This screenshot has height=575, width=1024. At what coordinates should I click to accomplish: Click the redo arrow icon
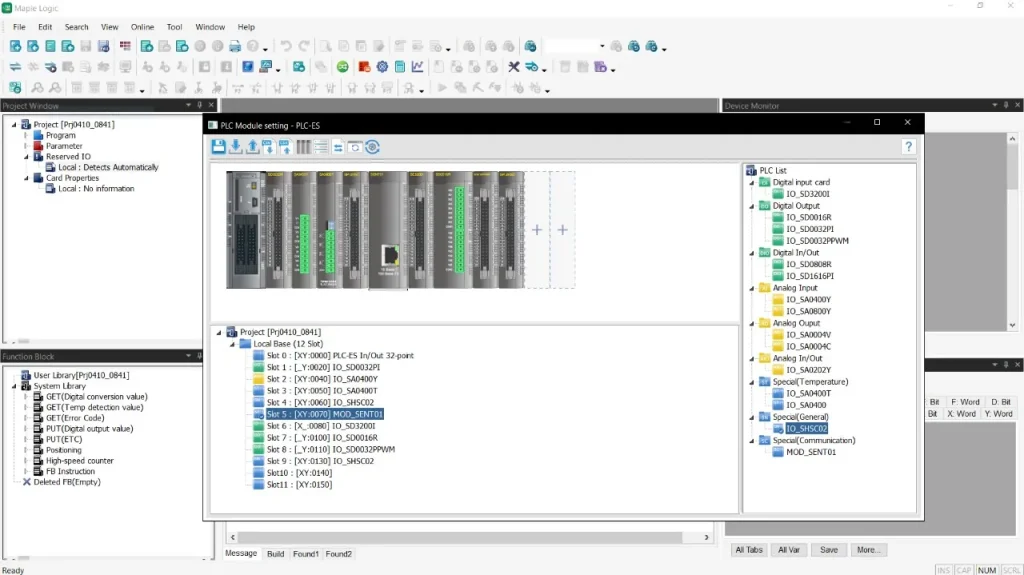[x=304, y=46]
